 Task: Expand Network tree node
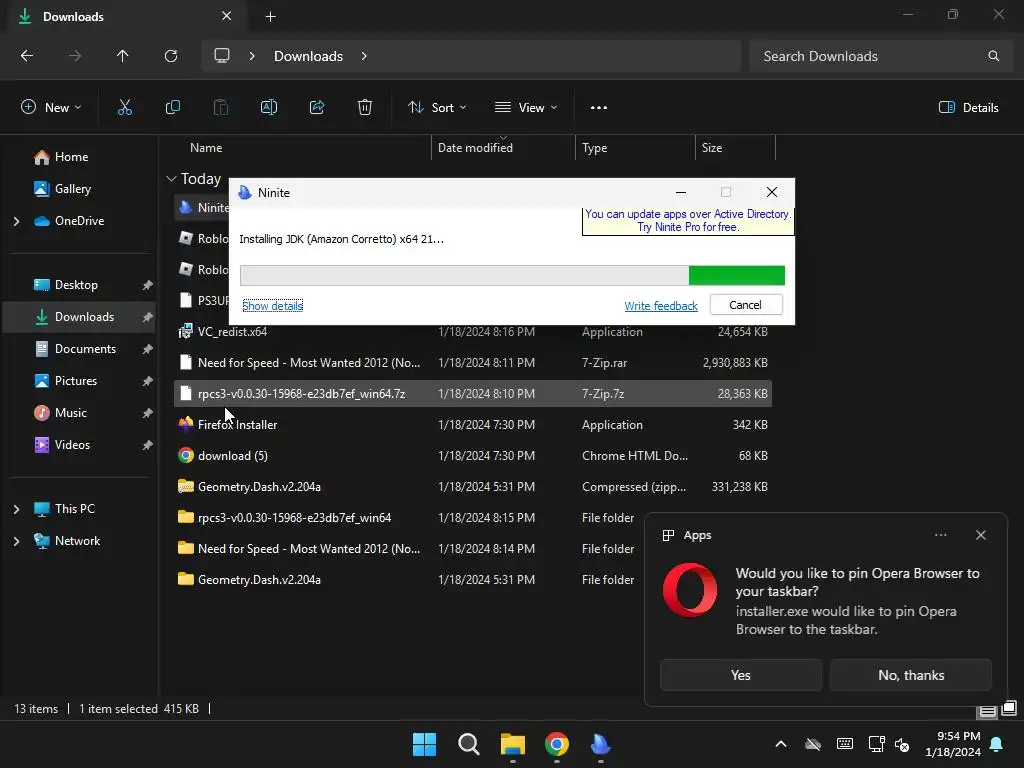[x=16, y=541]
